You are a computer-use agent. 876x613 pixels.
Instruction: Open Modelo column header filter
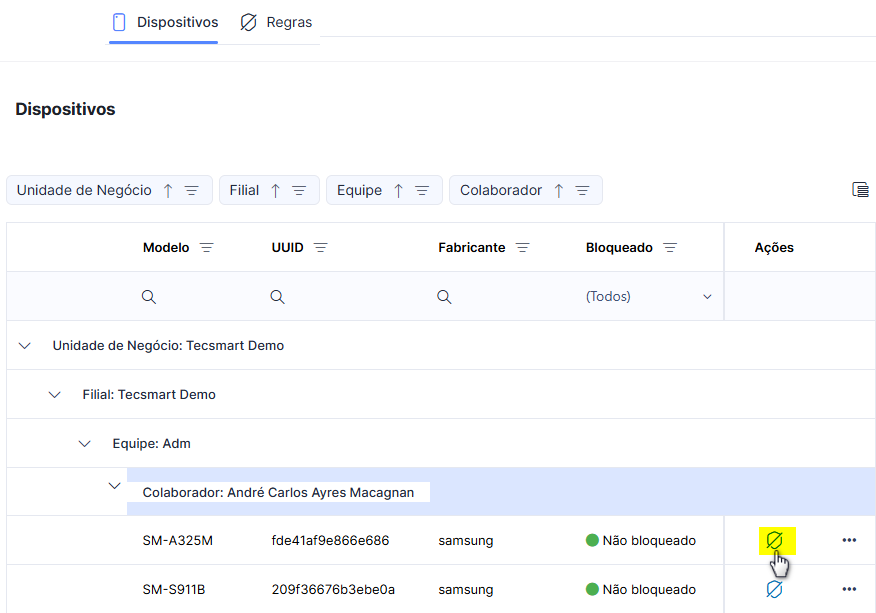207,248
